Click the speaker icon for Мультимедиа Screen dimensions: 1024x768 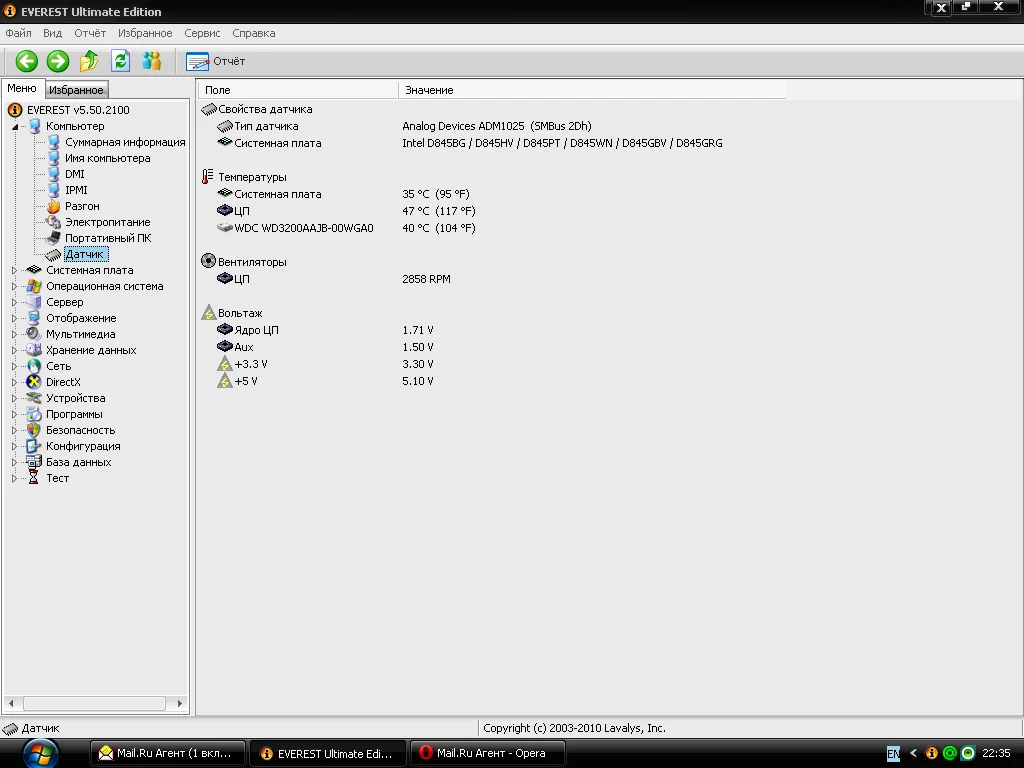pos(33,334)
